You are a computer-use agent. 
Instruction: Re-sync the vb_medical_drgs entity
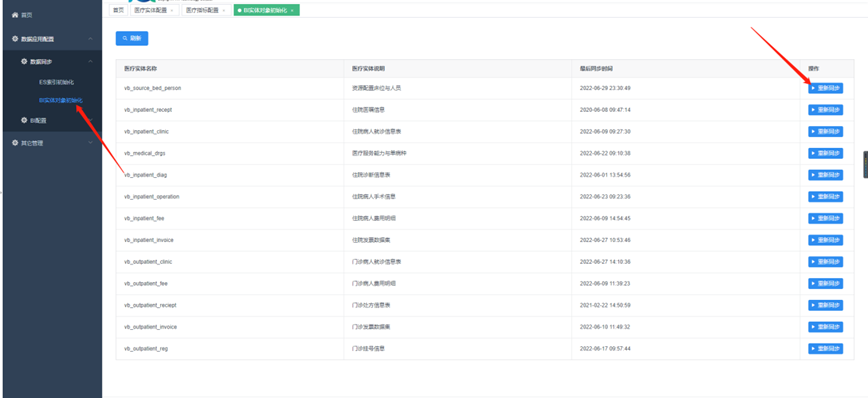[x=825, y=153]
